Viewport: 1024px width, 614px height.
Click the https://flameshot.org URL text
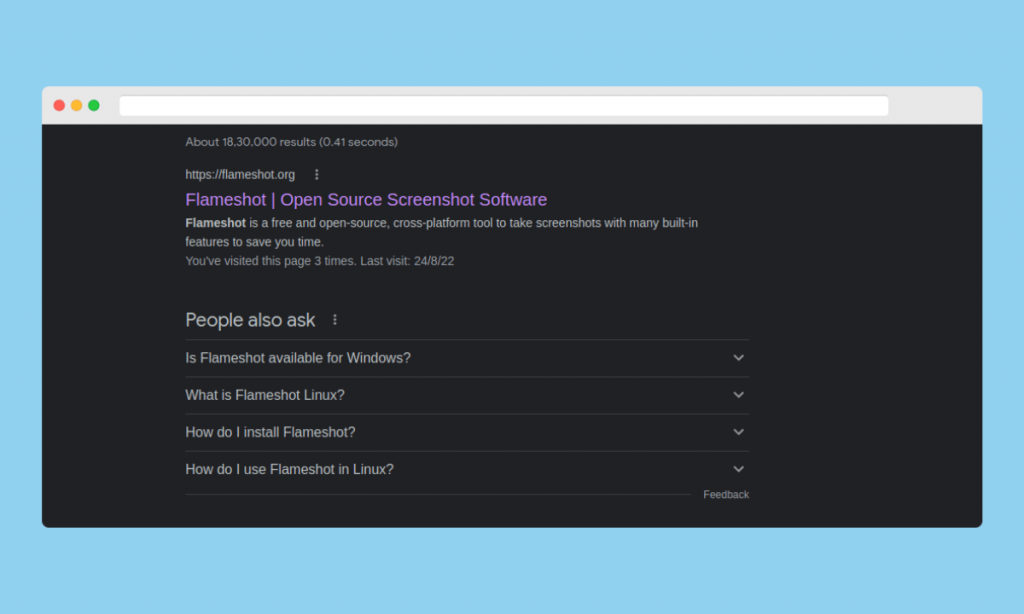[240, 174]
